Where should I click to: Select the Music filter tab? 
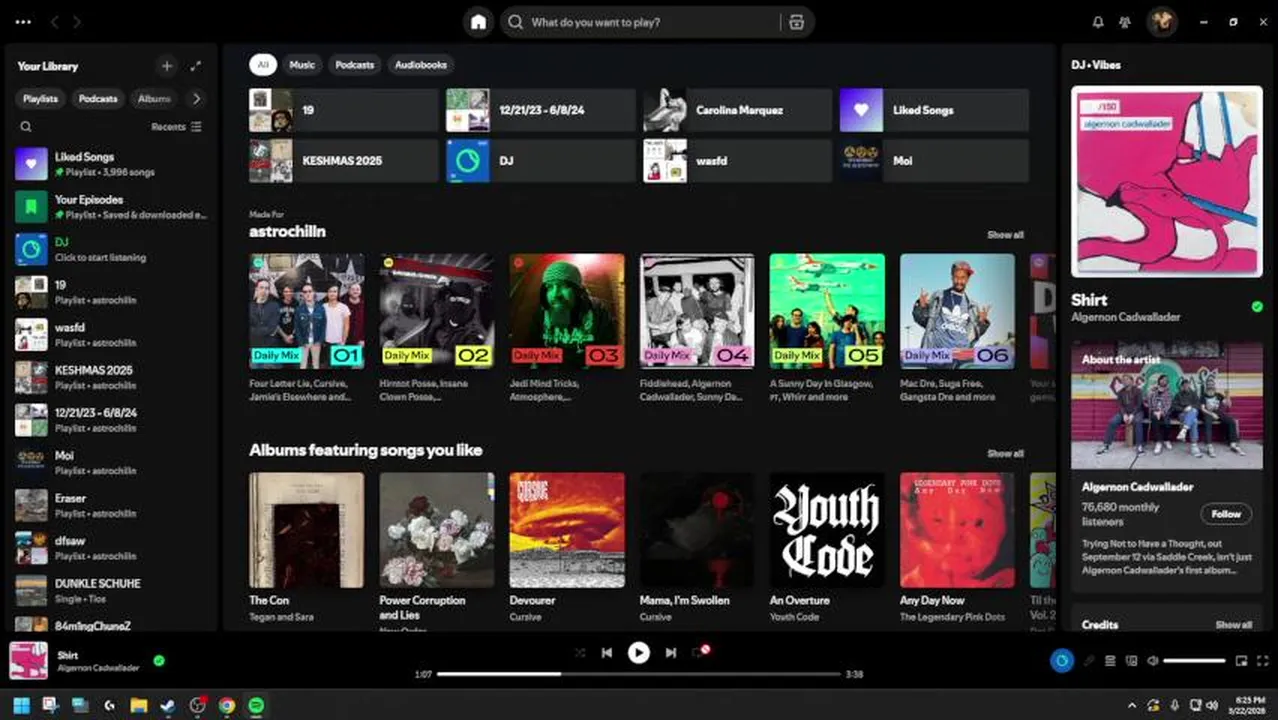coord(302,65)
